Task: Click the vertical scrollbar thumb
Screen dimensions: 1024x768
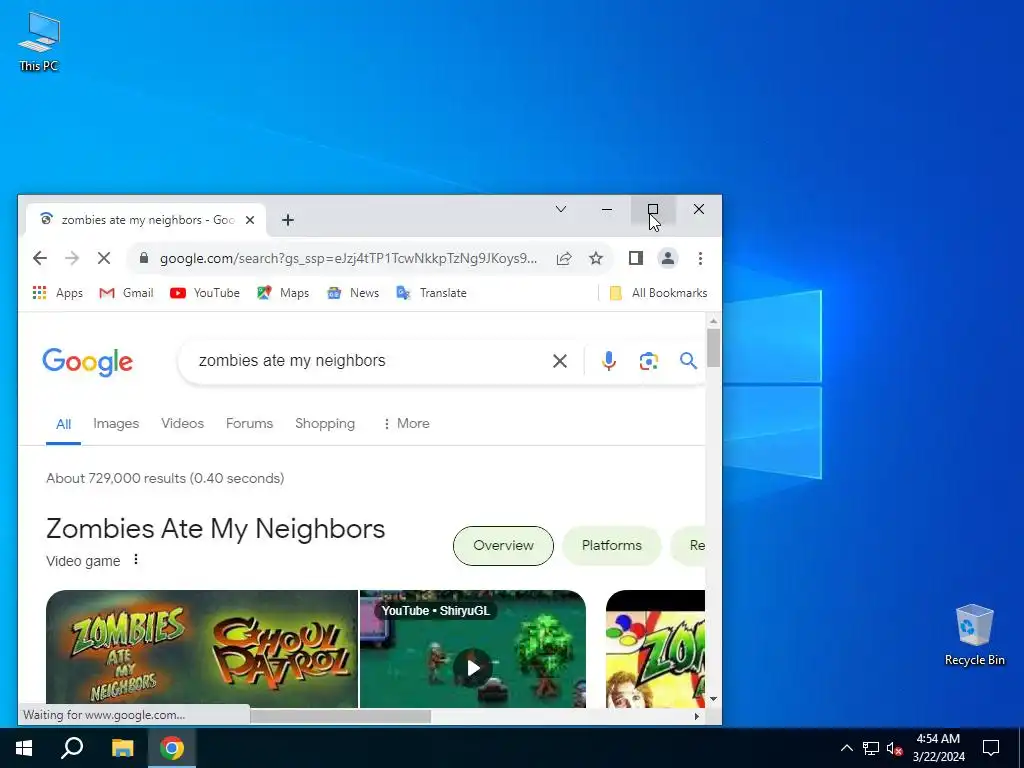Action: [713, 347]
